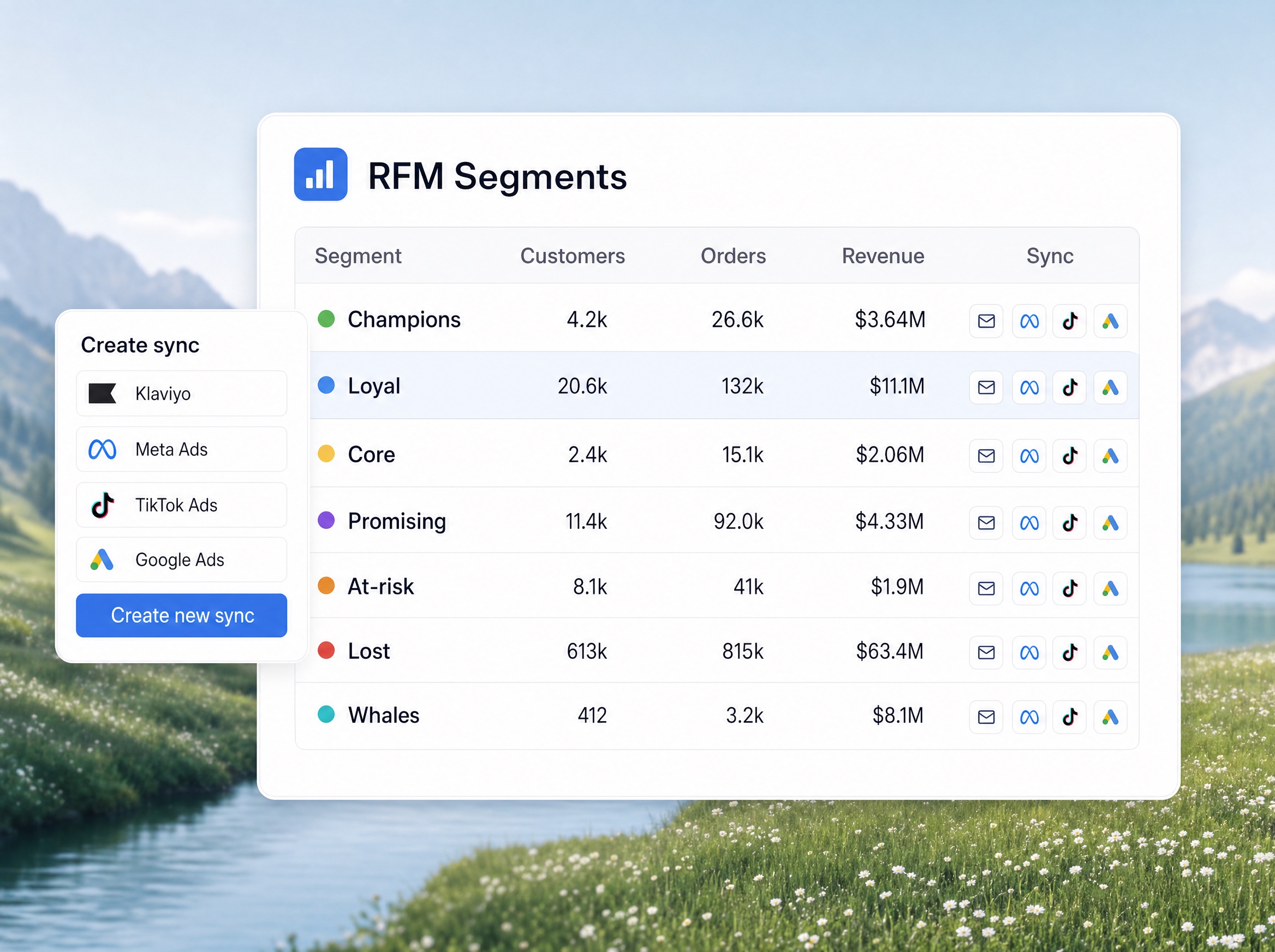Click At-risk email sync icon

click(986, 588)
